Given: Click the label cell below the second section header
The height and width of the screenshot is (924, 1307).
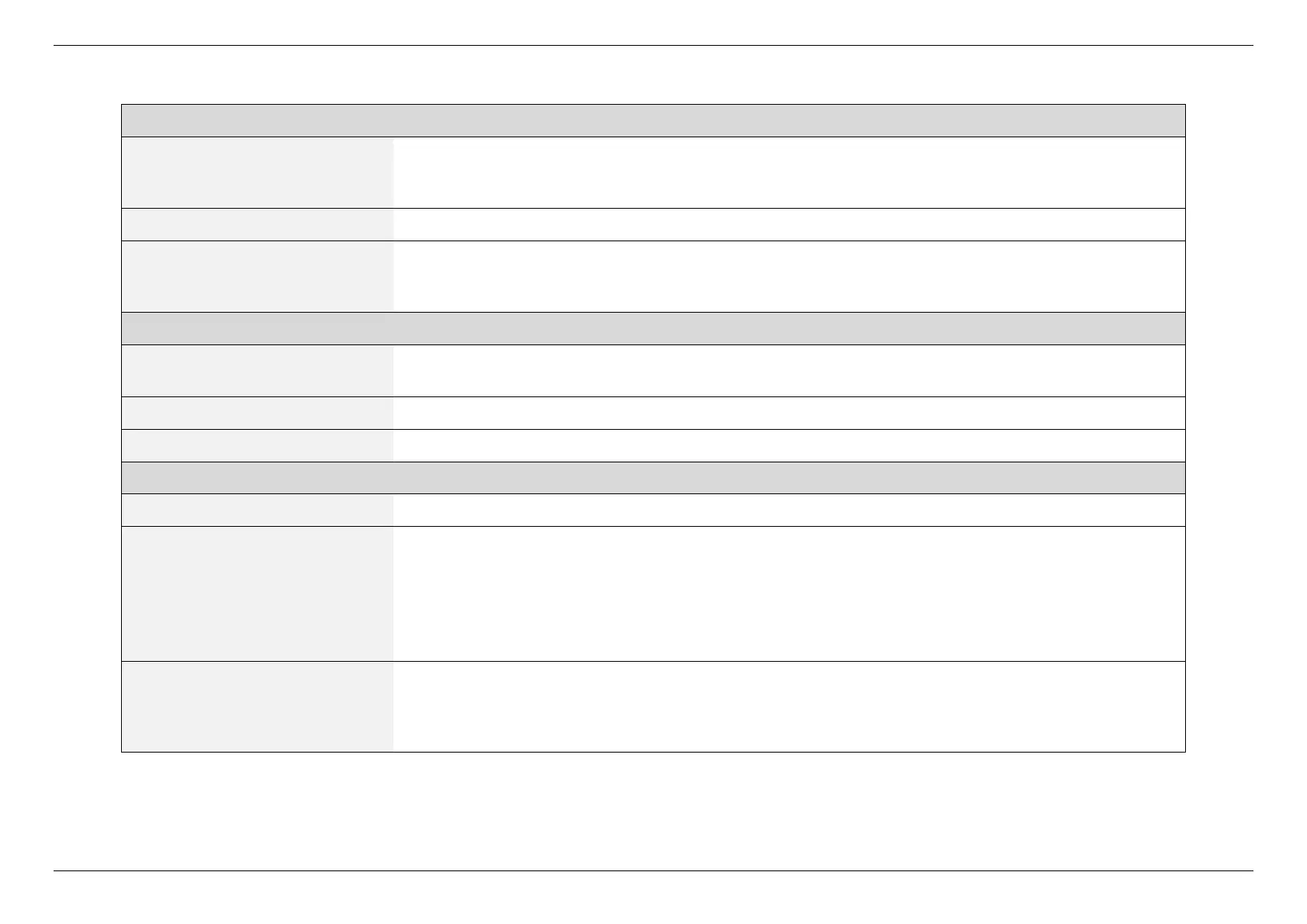Looking at the screenshot, I should tap(258, 371).
